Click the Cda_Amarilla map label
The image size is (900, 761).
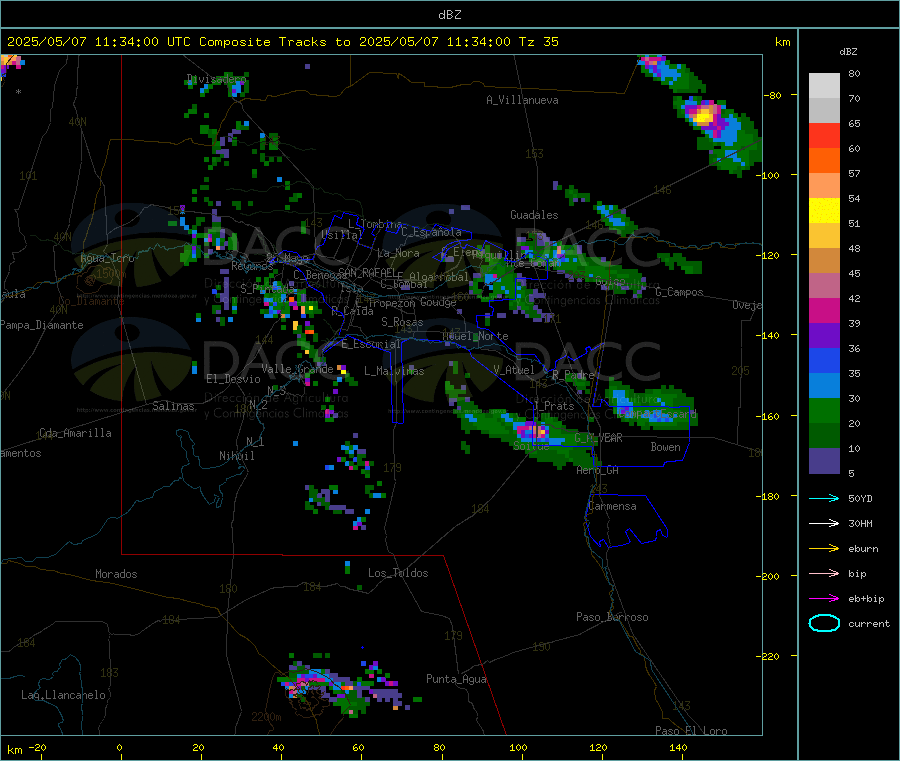pos(75,433)
